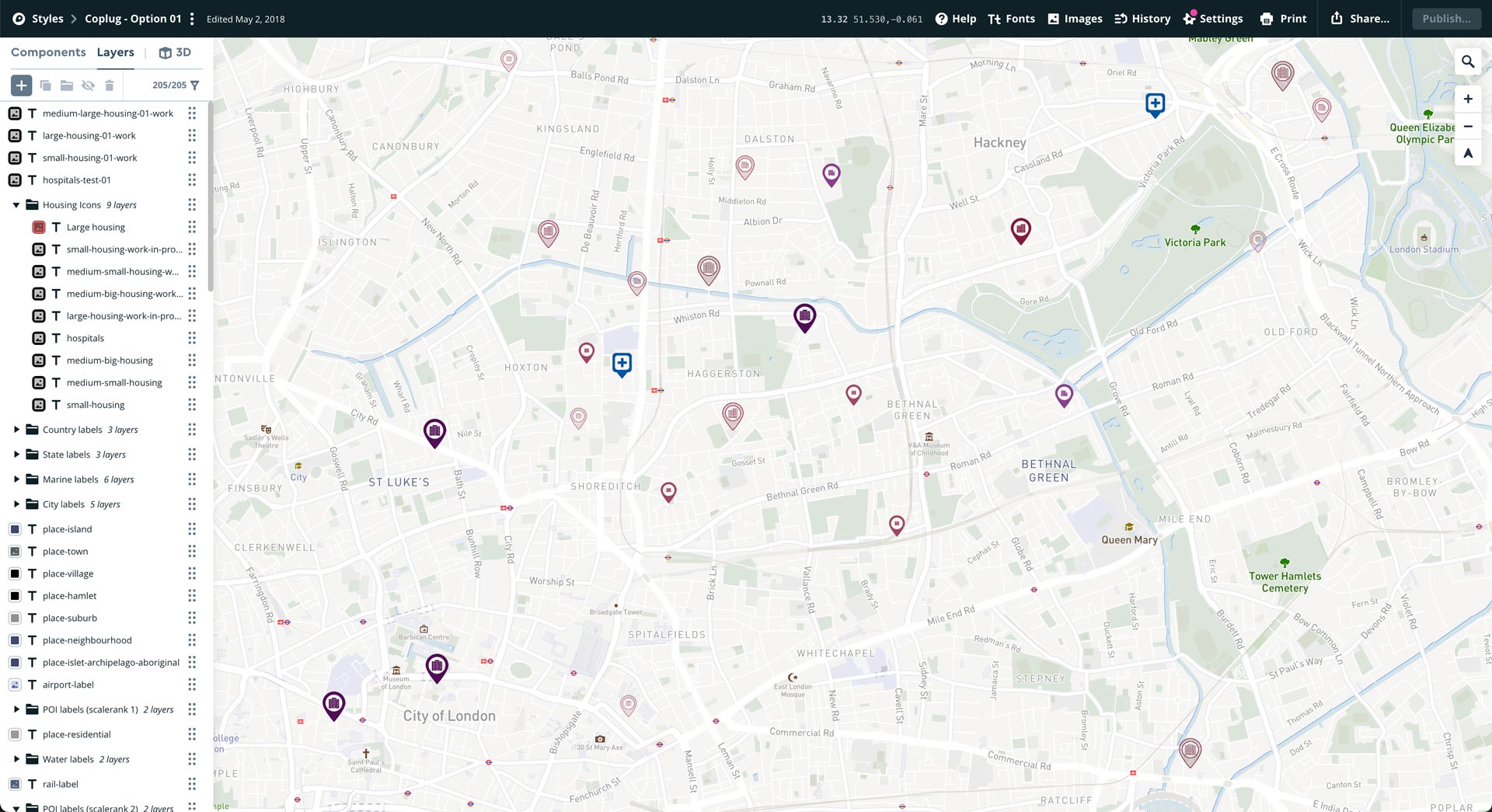Viewport: 1492px width, 812px height.
Task: Zoom in using the map plus control
Action: pyautogui.click(x=1468, y=99)
